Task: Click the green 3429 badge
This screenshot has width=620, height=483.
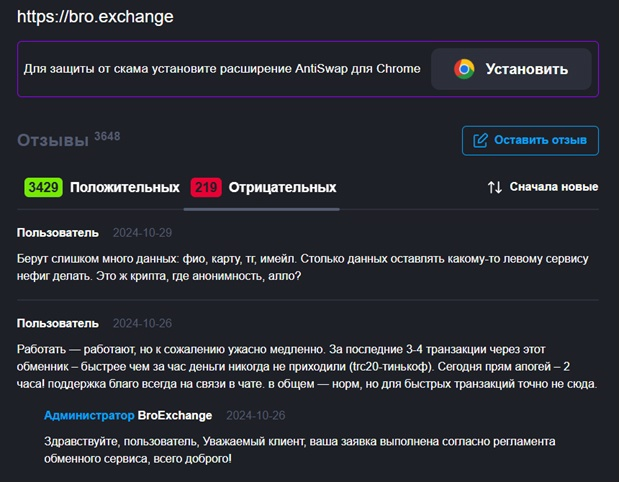Action: click(x=43, y=187)
